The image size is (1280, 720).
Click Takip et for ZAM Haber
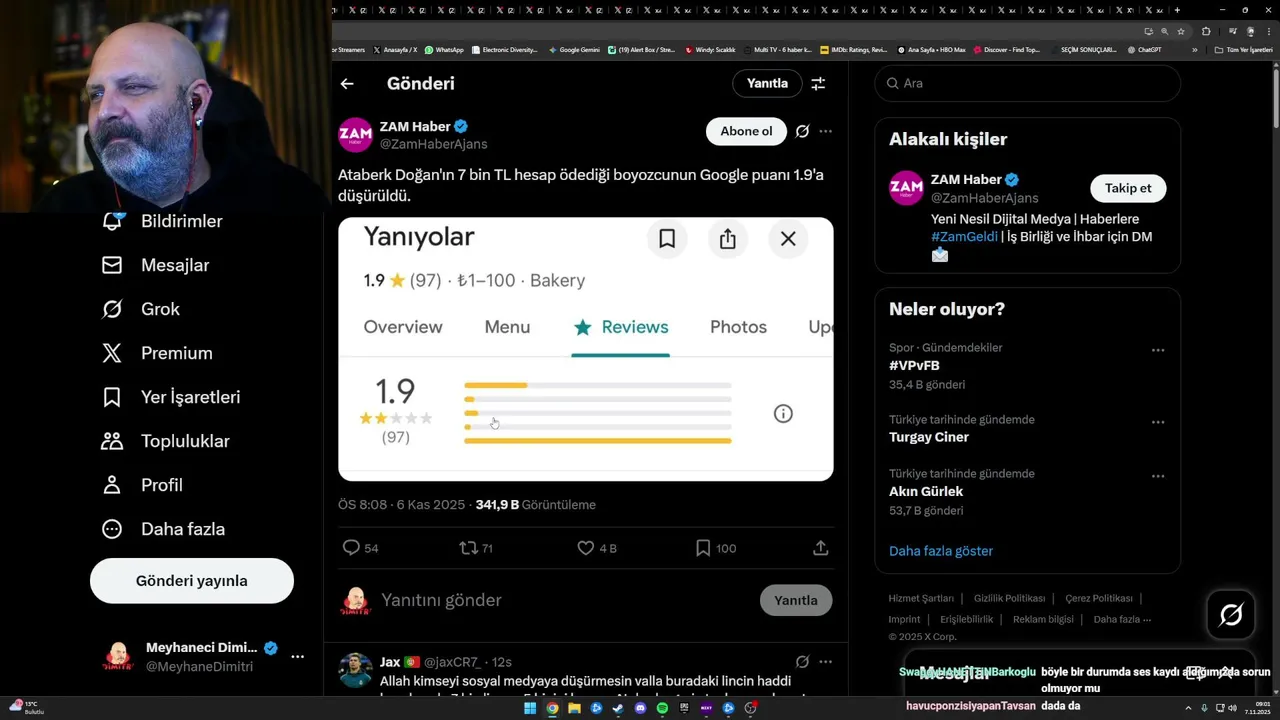[x=1128, y=188]
